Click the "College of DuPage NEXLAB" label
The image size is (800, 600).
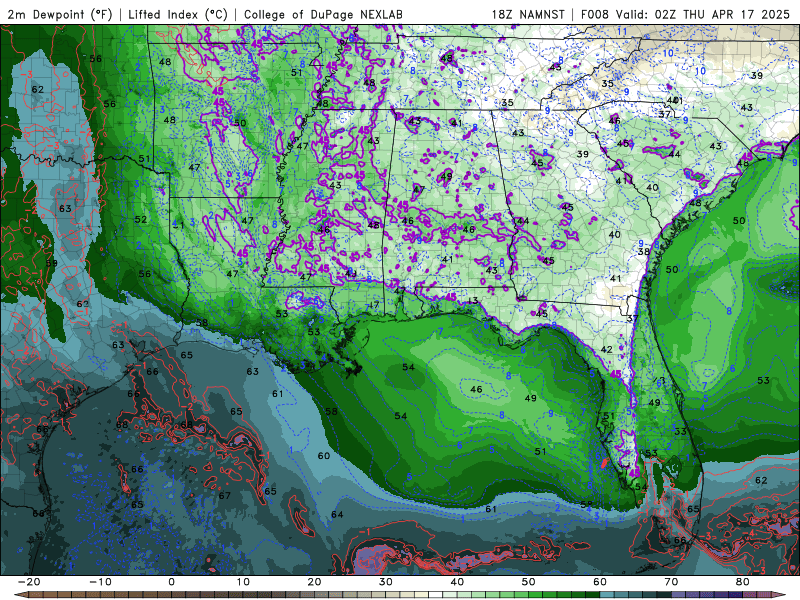323,14
